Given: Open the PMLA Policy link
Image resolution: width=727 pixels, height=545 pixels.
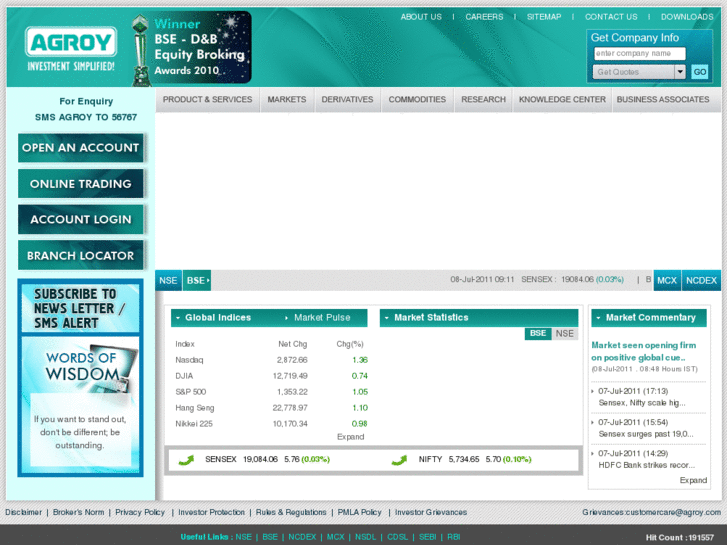Looking at the screenshot, I should coord(359,512).
